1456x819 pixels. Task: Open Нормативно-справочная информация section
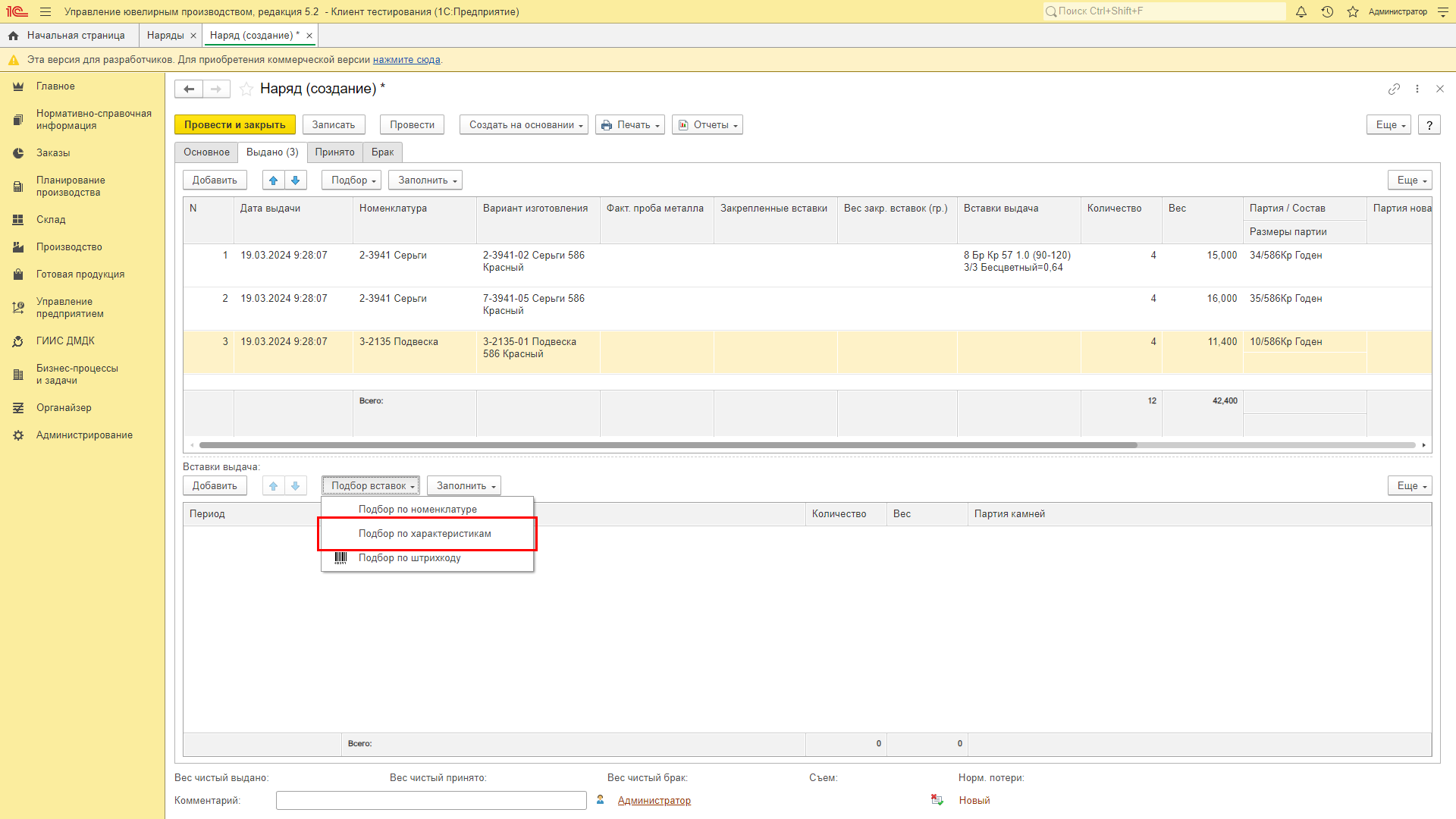point(83,120)
